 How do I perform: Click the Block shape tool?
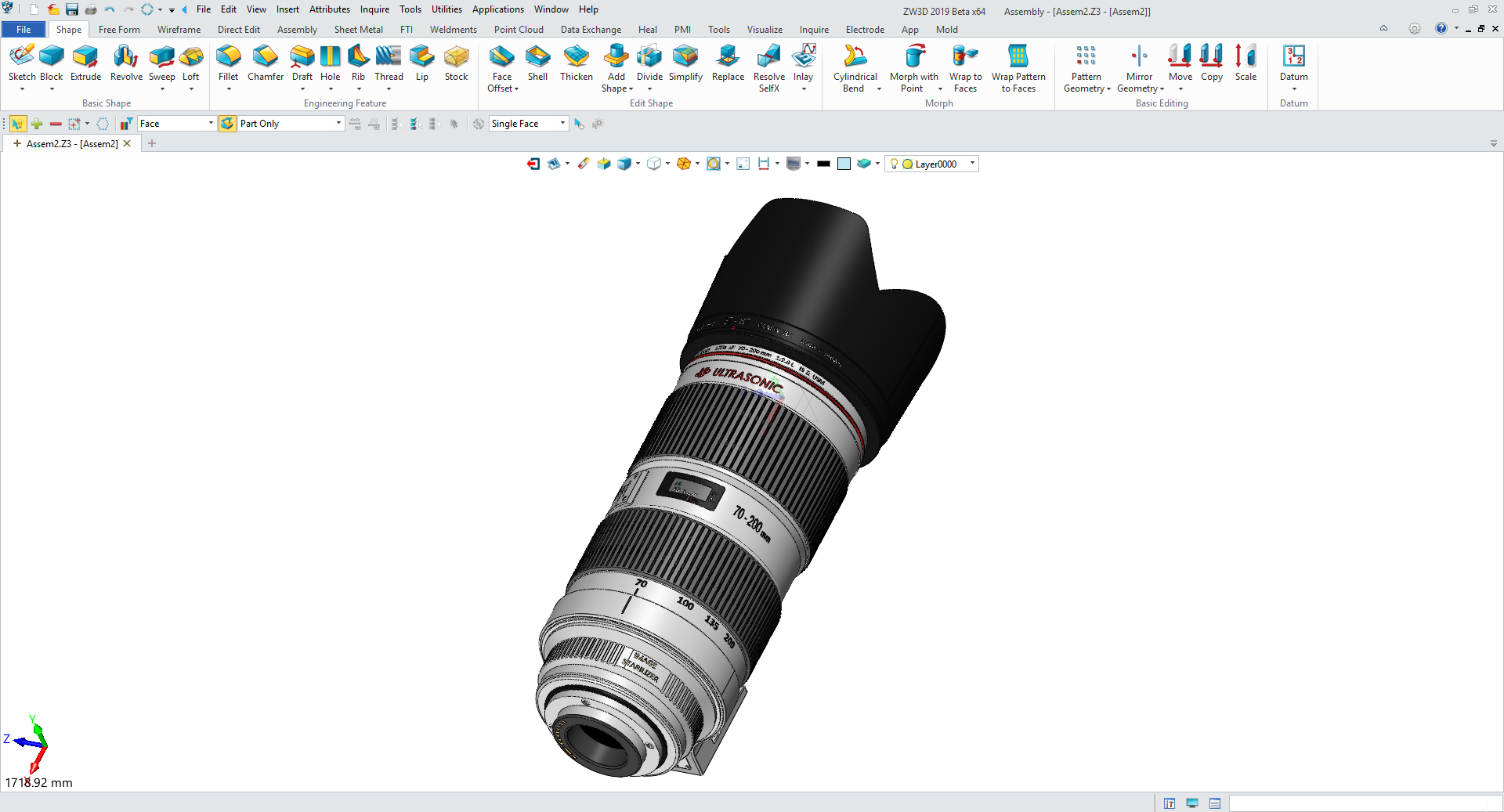(52, 63)
